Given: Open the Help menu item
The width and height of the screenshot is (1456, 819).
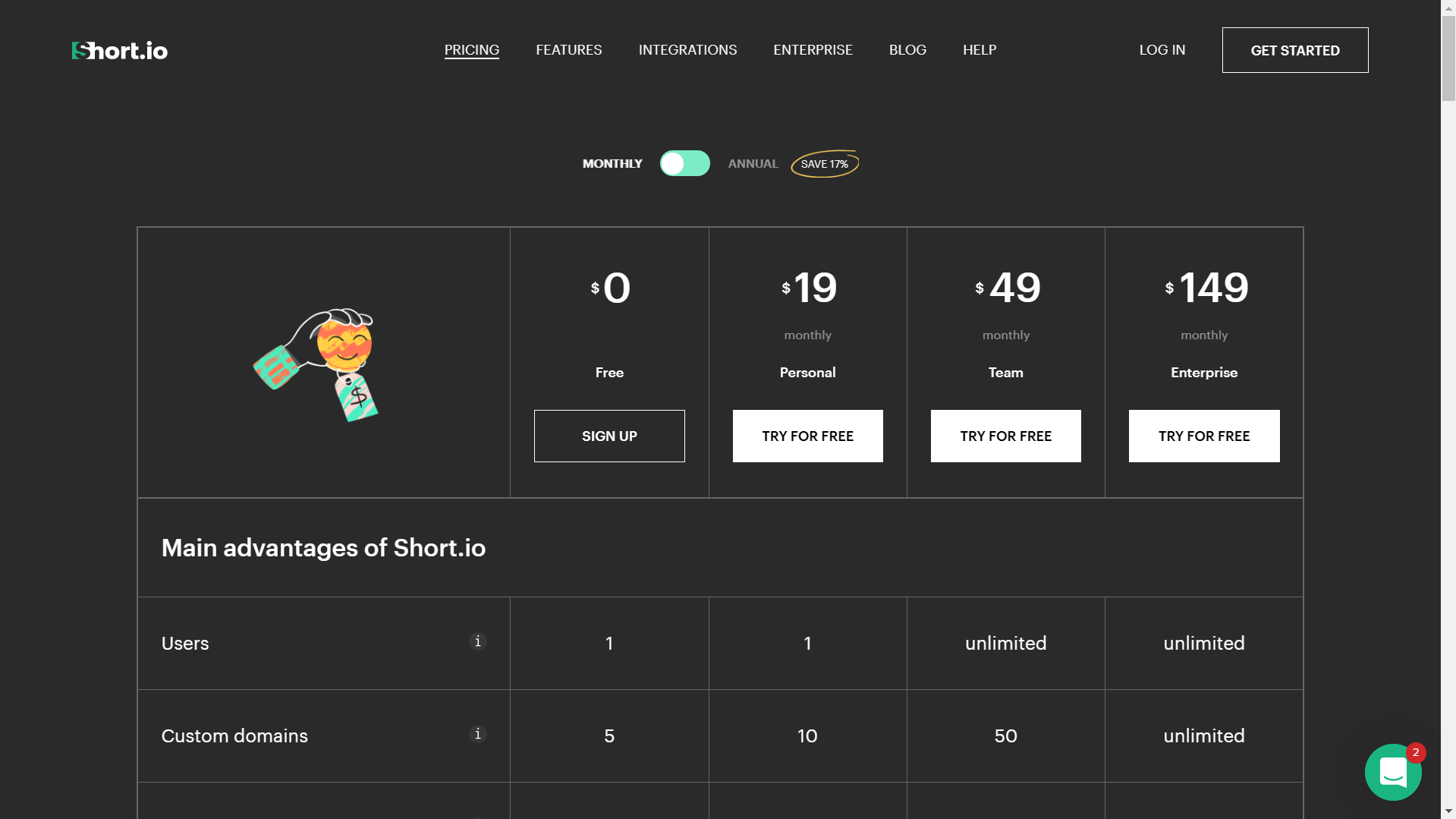Looking at the screenshot, I should point(980,50).
